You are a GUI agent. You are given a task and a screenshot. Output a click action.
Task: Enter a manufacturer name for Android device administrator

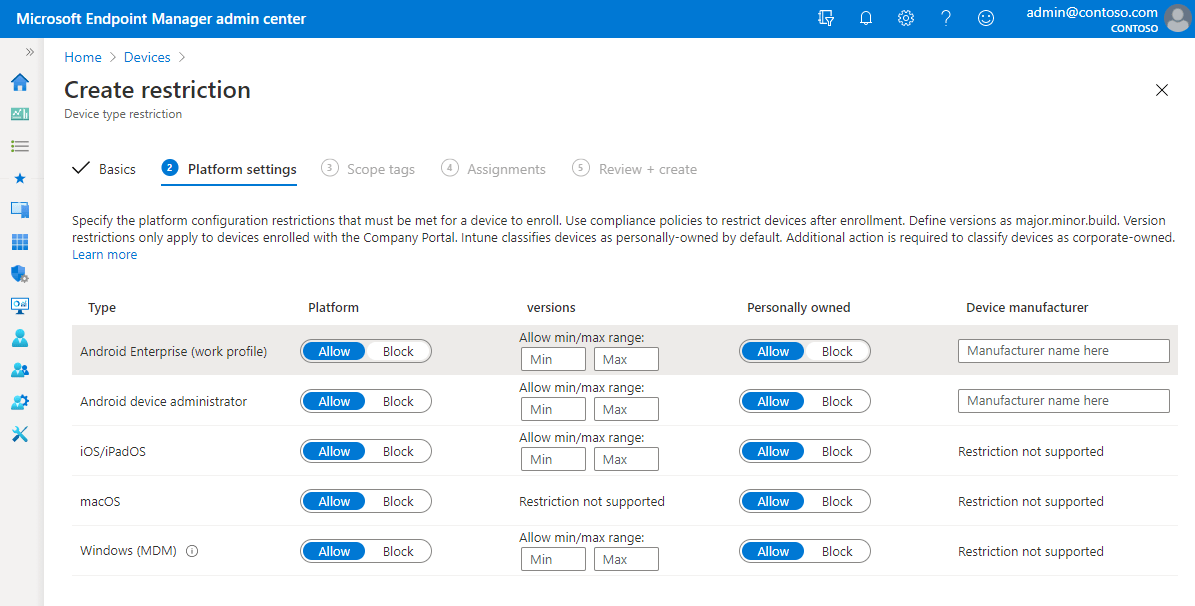1063,400
